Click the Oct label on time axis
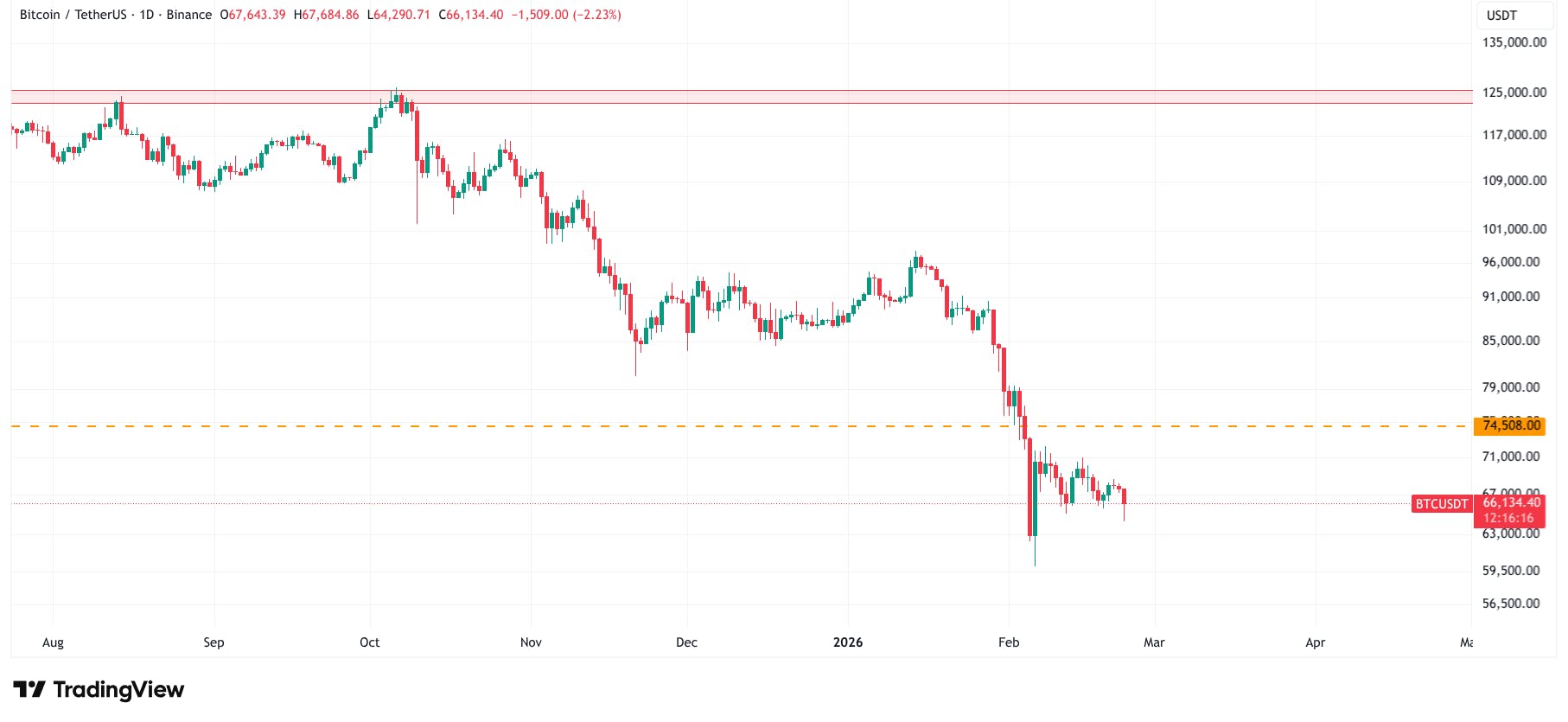1568x722 pixels. point(369,642)
